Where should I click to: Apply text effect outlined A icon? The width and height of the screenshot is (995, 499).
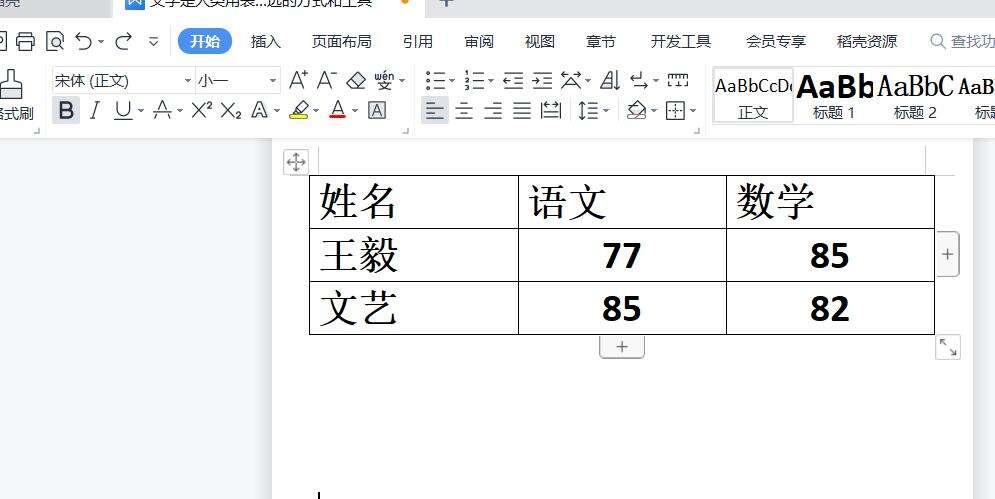(259, 110)
